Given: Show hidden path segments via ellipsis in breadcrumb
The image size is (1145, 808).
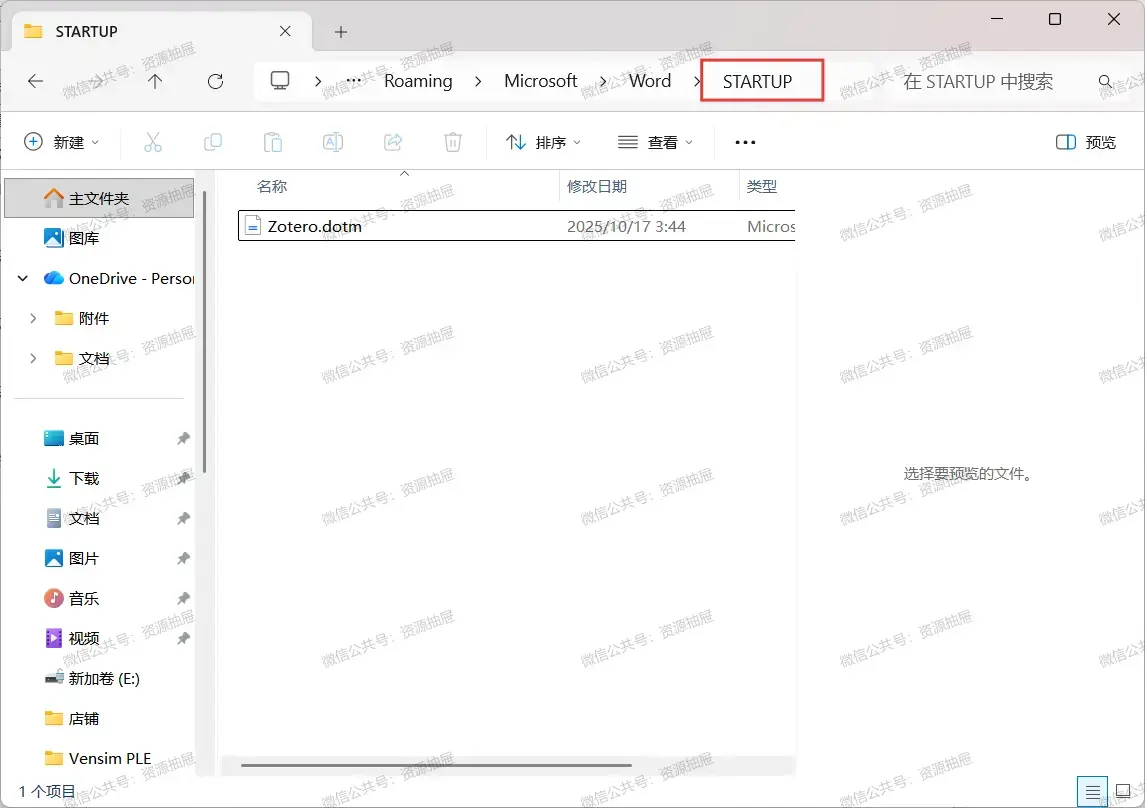Looking at the screenshot, I should click(x=354, y=81).
